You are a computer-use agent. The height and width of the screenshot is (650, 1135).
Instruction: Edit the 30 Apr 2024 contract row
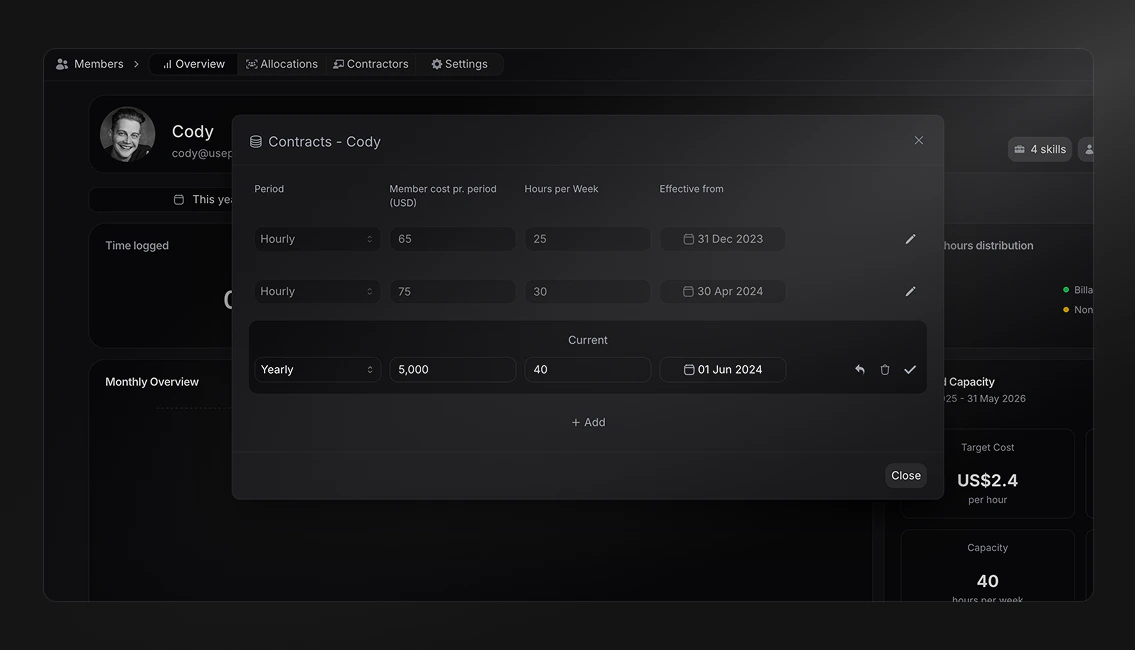(x=910, y=291)
